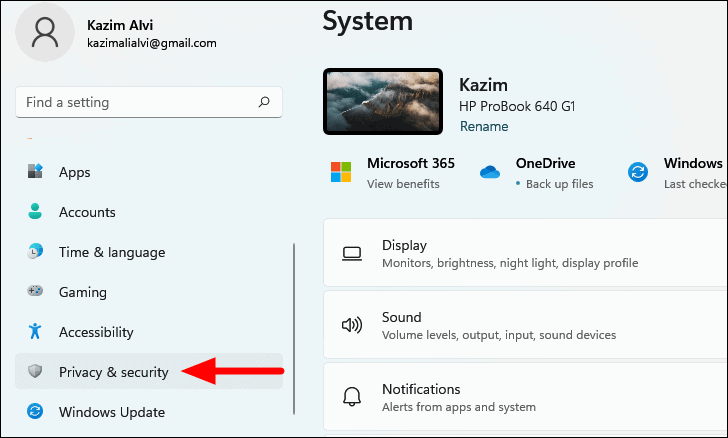
Task: Click the desktop wallpaper thumbnail
Action: 383,102
